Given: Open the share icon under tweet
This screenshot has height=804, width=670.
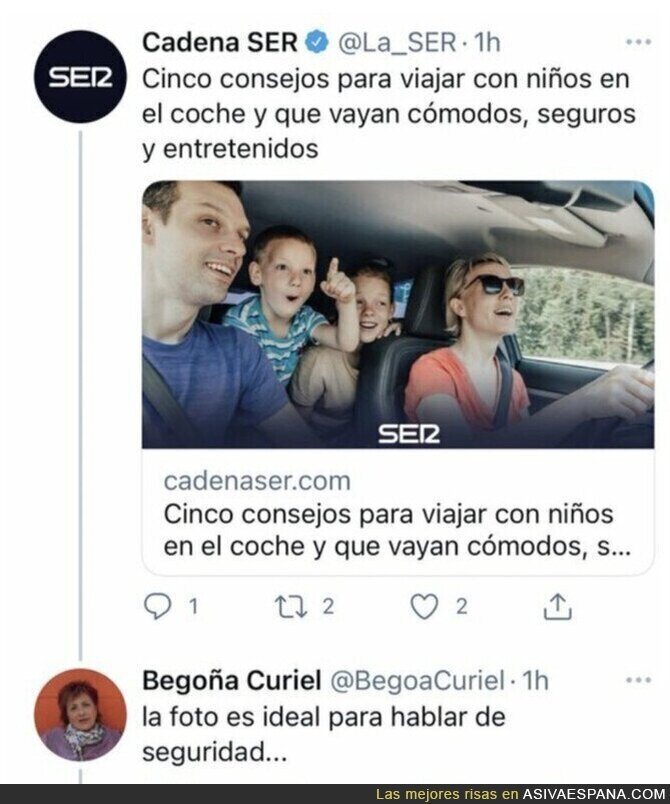Looking at the screenshot, I should (557, 607).
